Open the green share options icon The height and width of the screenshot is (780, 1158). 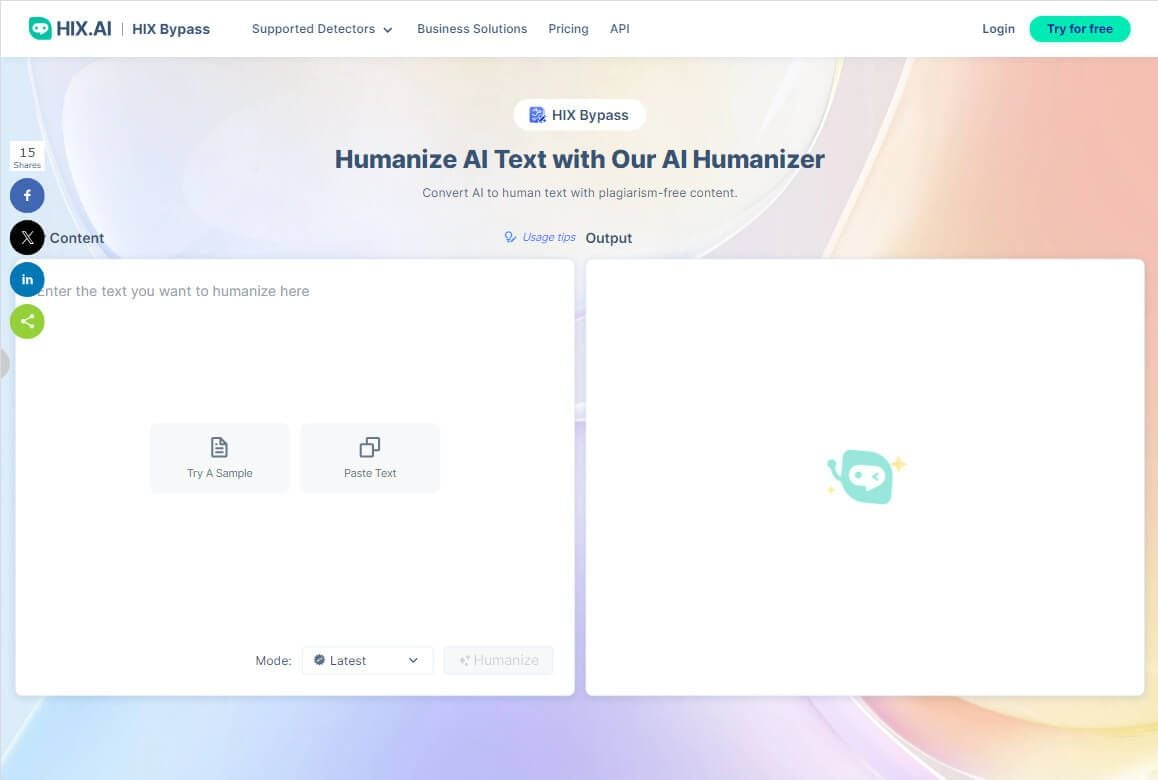(x=27, y=321)
